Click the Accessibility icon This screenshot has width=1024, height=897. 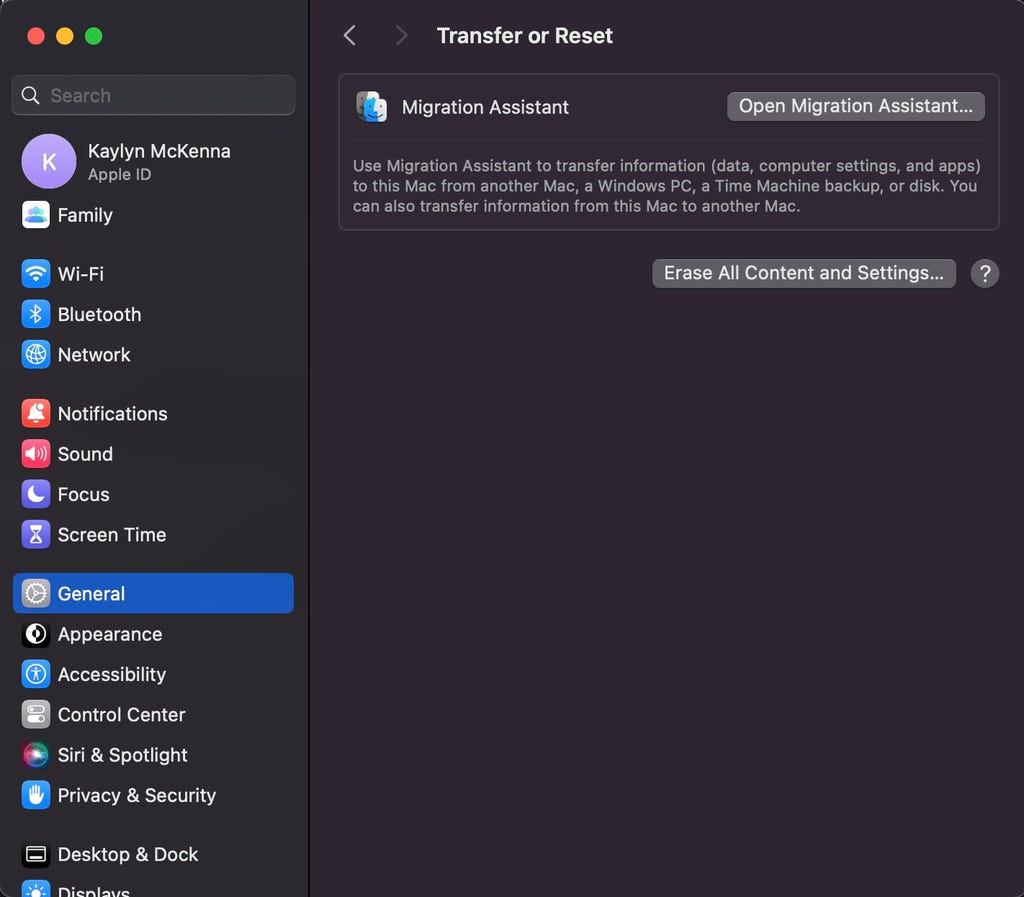(x=36, y=675)
